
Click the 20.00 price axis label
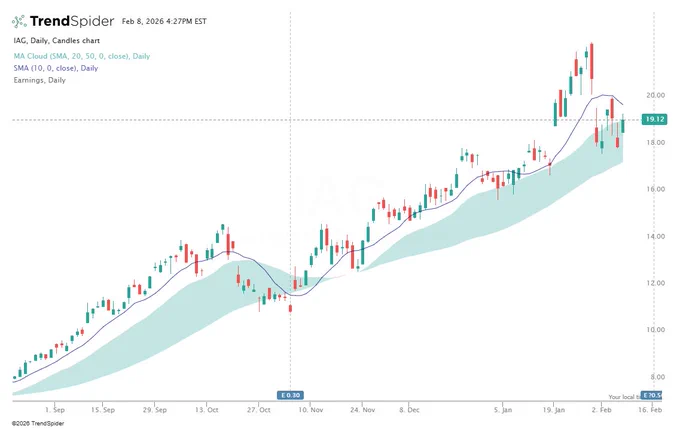(x=655, y=95)
